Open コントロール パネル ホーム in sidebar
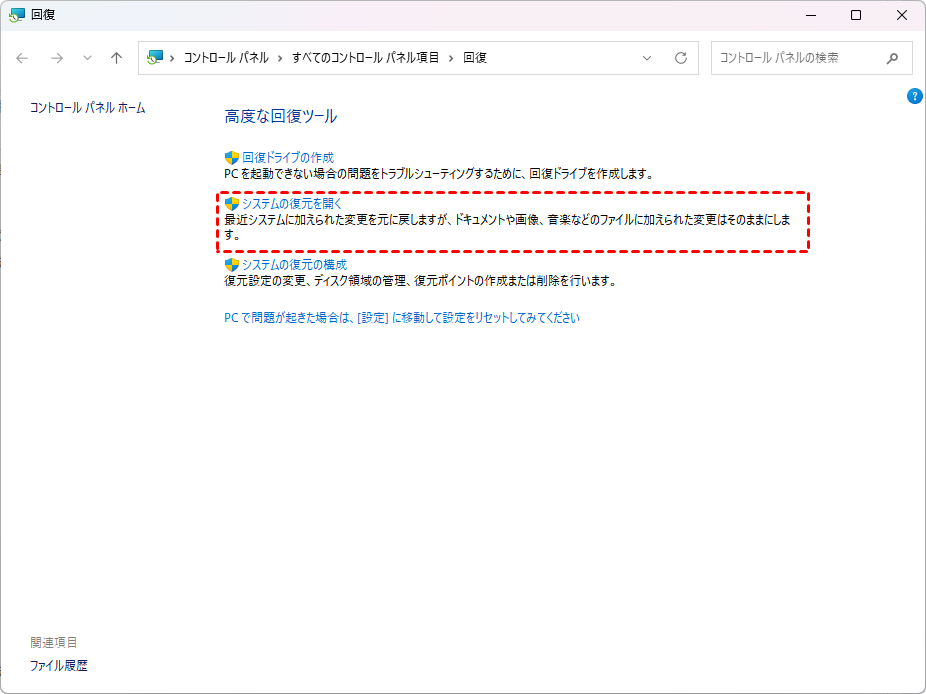The width and height of the screenshot is (926, 694). [x=87, y=107]
